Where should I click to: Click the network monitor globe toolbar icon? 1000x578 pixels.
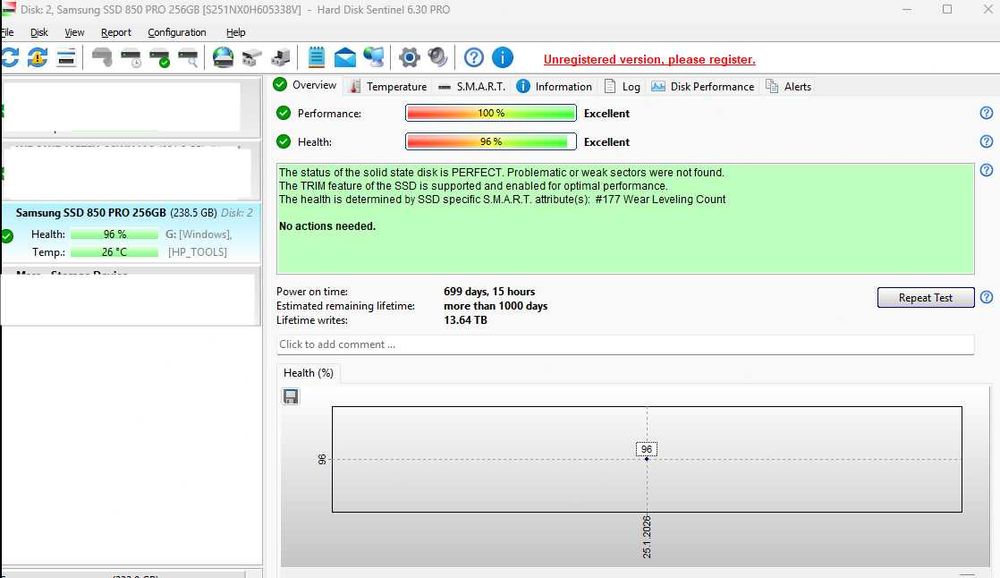tap(374, 57)
